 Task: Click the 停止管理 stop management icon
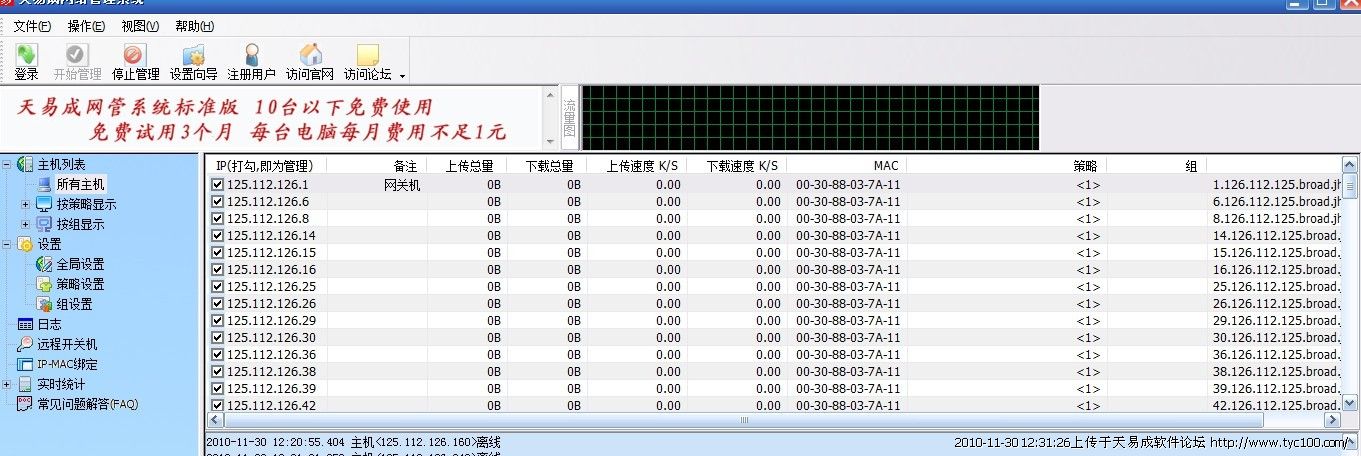tap(134, 54)
